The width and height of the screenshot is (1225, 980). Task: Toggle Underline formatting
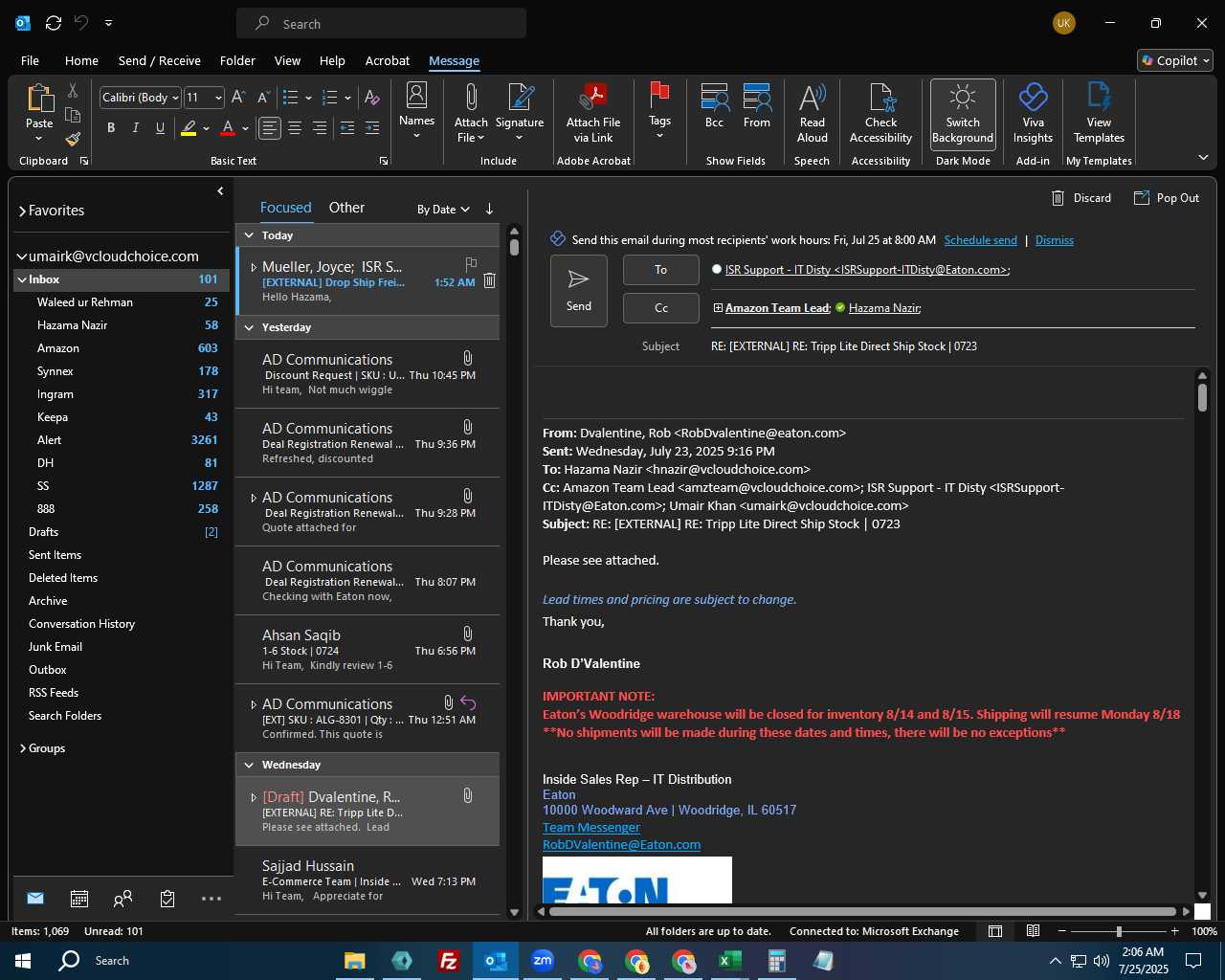pos(160,127)
